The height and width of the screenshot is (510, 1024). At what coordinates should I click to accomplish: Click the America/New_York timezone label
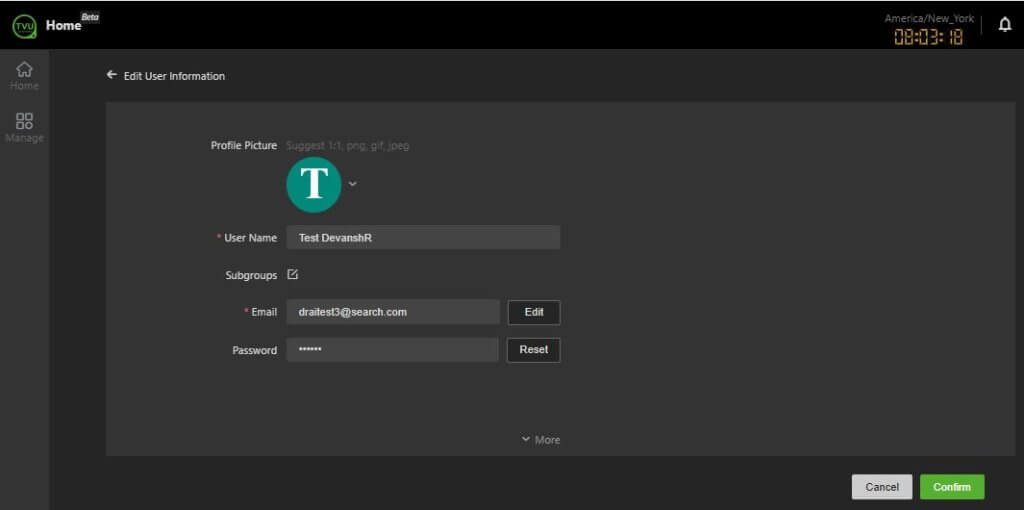coord(929,18)
